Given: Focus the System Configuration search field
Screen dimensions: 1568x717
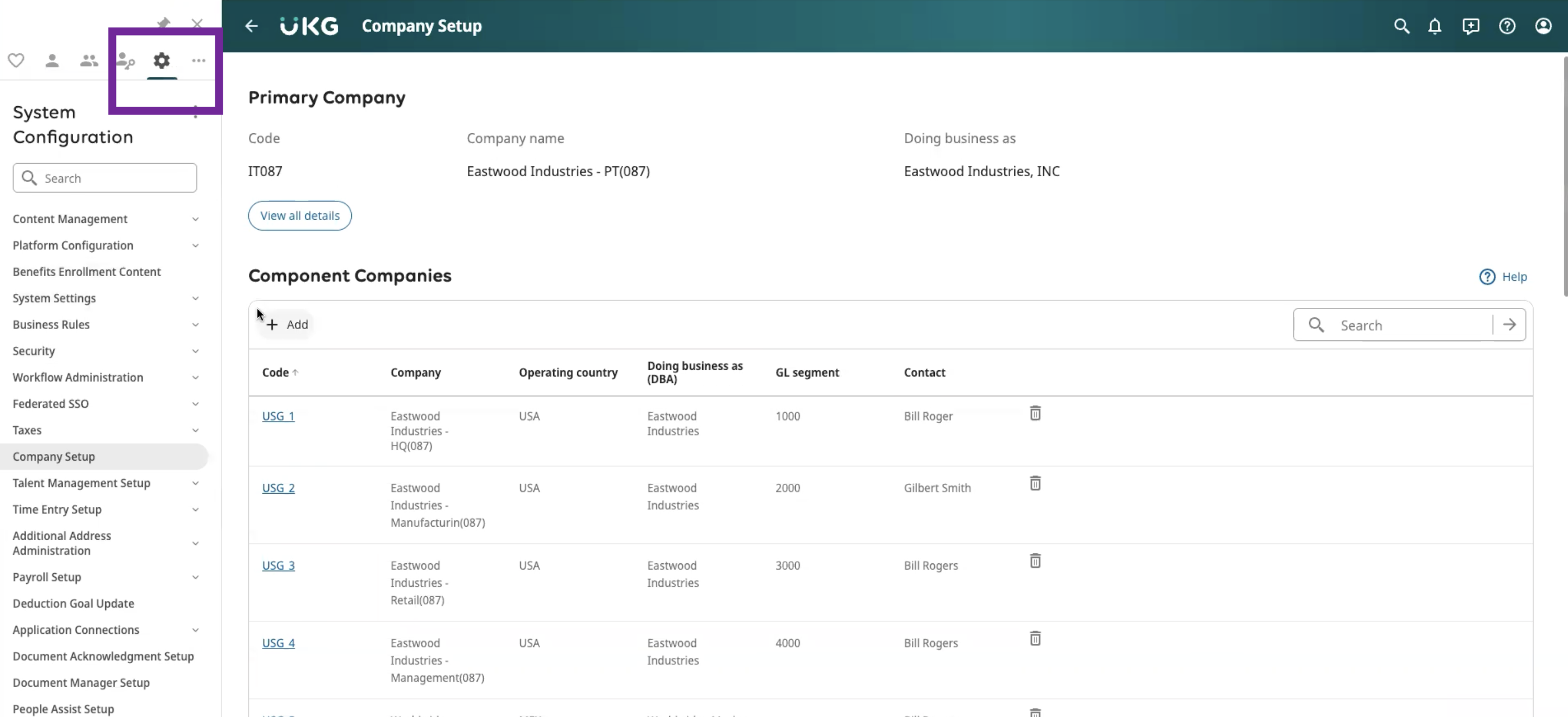Looking at the screenshot, I should click(x=105, y=178).
